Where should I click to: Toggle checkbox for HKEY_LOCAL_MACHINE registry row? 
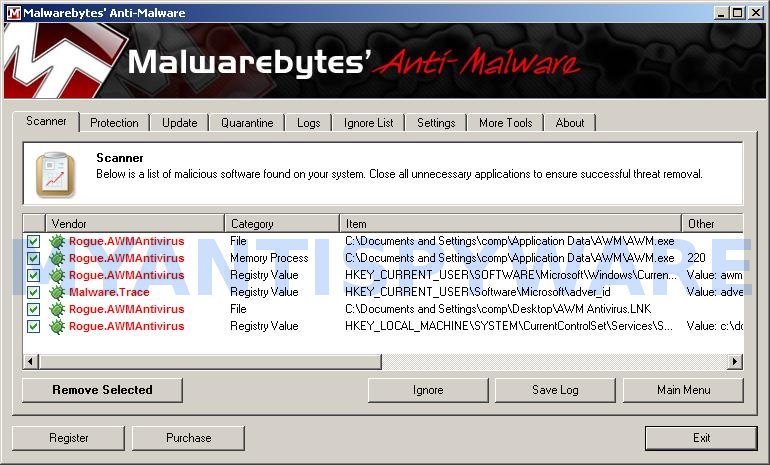pyautogui.click(x=33, y=327)
